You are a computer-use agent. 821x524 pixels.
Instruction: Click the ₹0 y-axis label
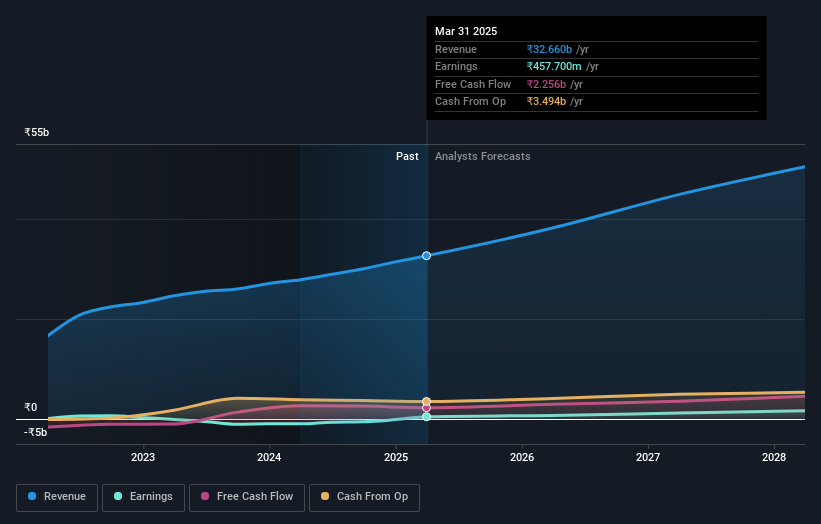click(x=31, y=407)
